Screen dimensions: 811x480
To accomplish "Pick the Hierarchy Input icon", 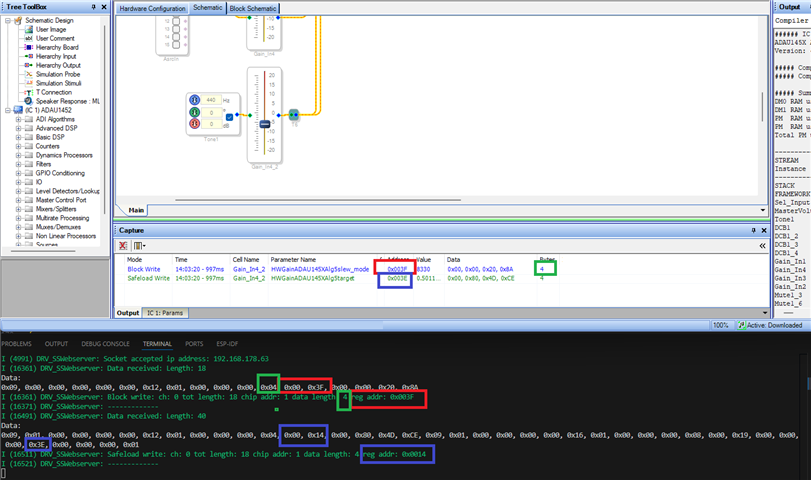I will click(x=29, y=56).
